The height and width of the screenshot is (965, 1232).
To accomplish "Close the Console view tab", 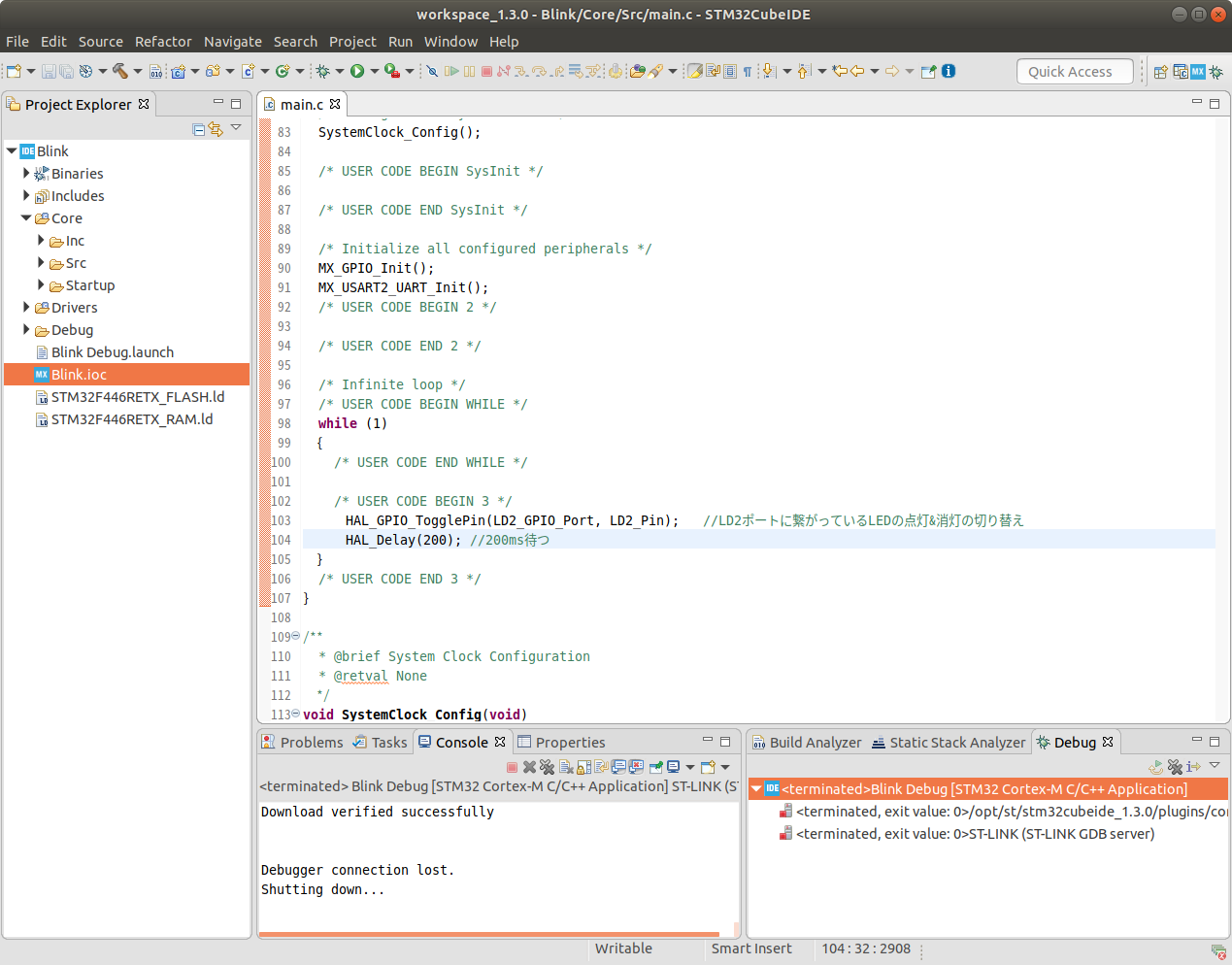I will point(500,742).
